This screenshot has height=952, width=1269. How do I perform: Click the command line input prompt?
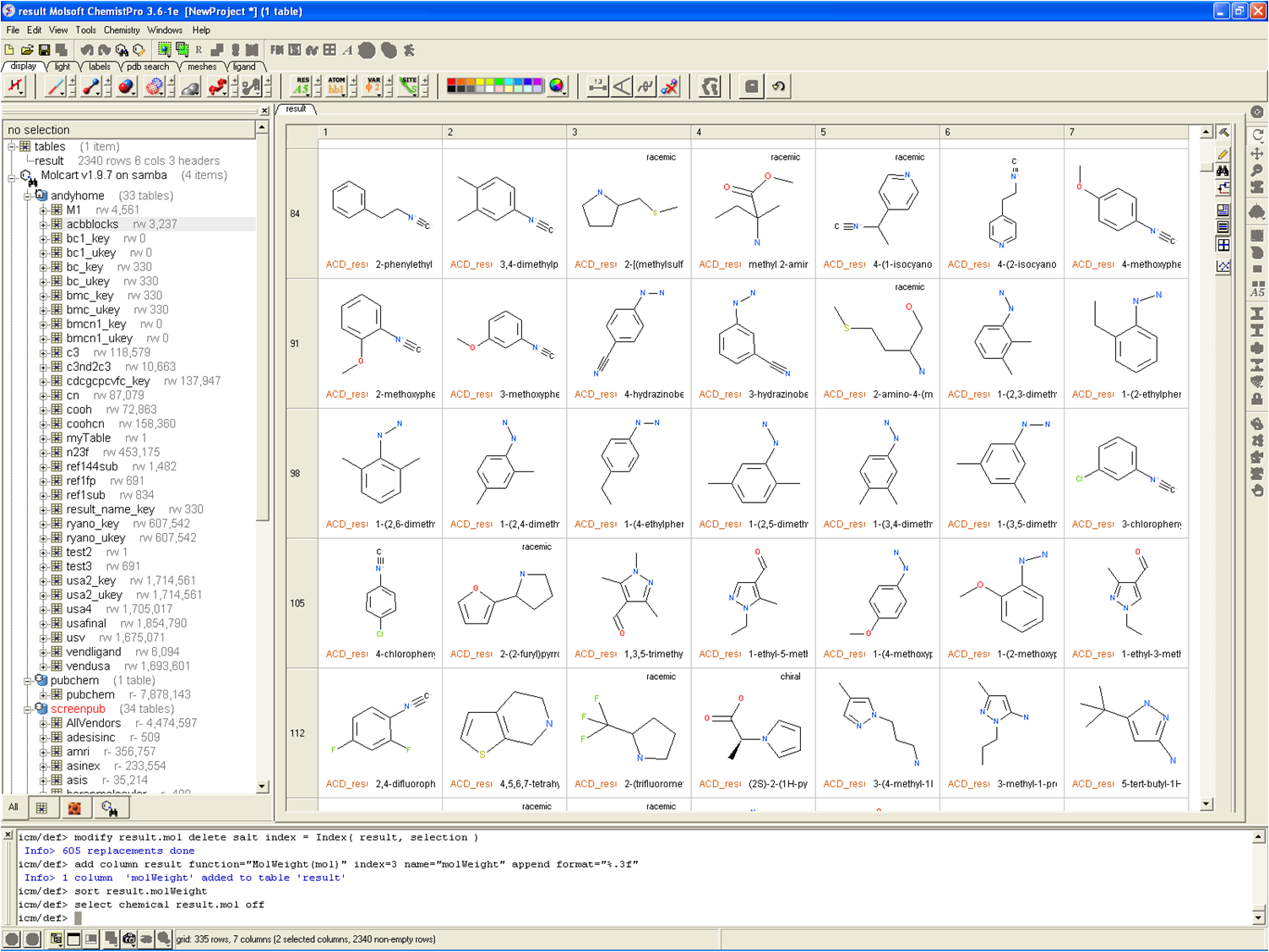pos(78,918)
